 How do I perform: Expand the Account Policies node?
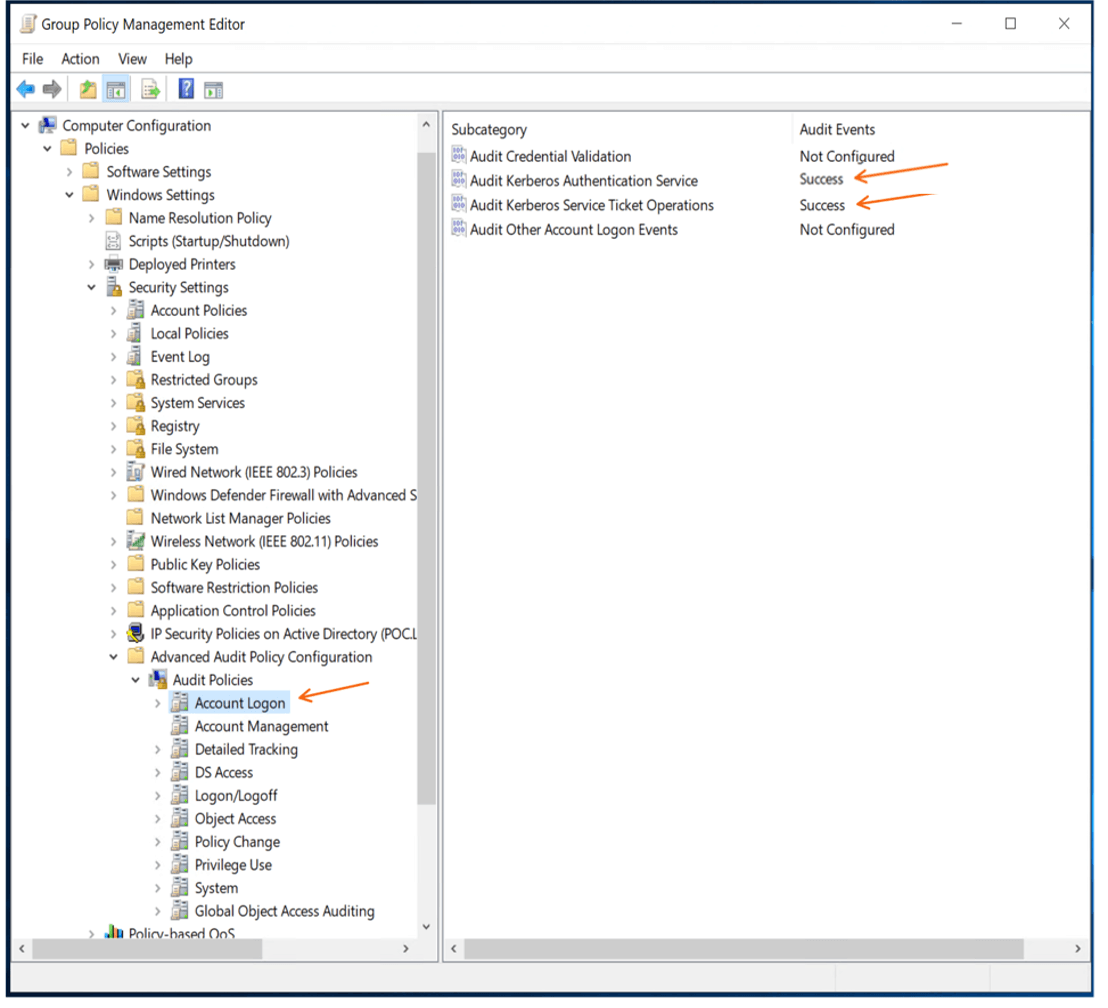pyautogui.click(x=114, y=311)
